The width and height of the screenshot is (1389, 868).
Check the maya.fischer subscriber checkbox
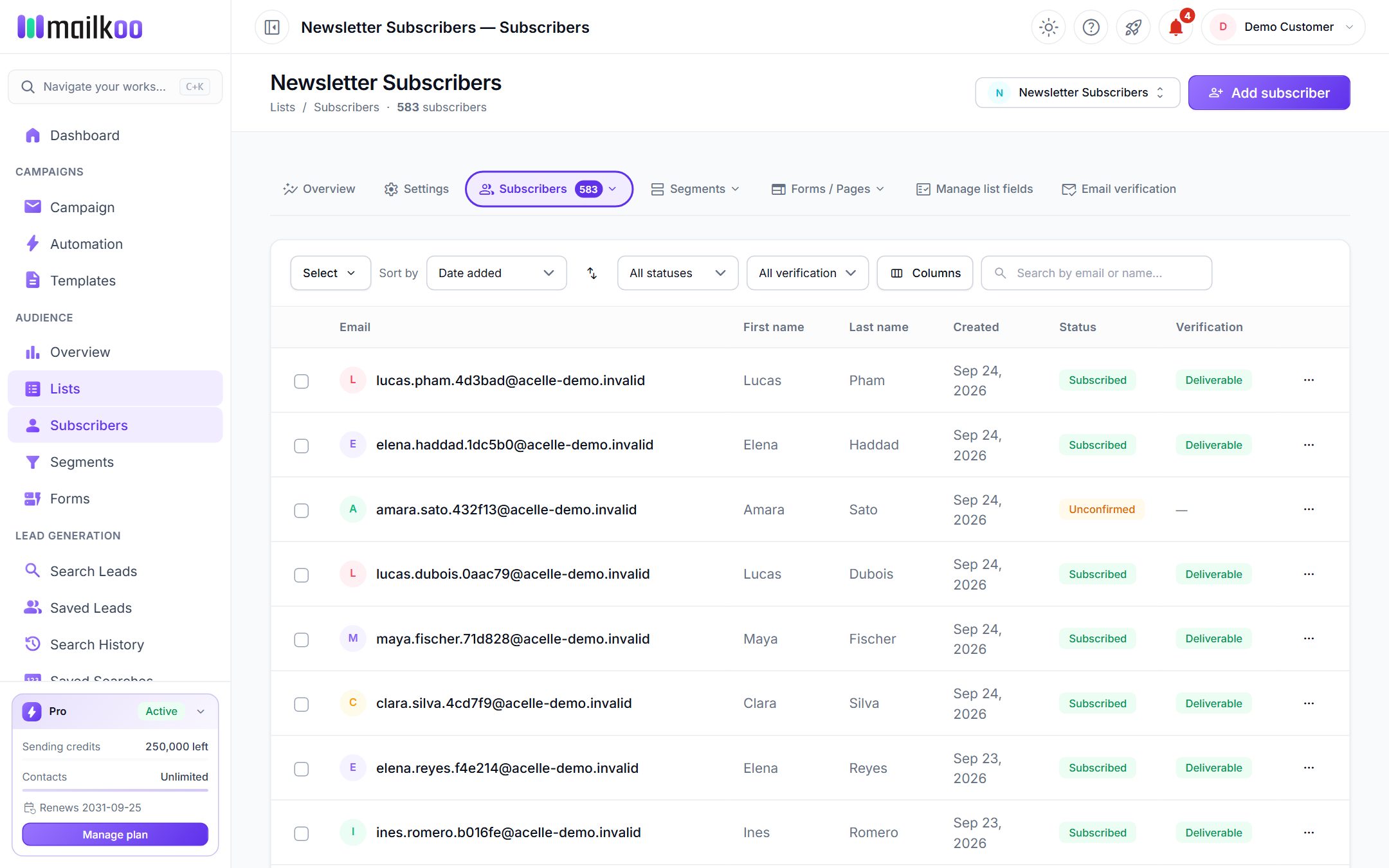301,640
